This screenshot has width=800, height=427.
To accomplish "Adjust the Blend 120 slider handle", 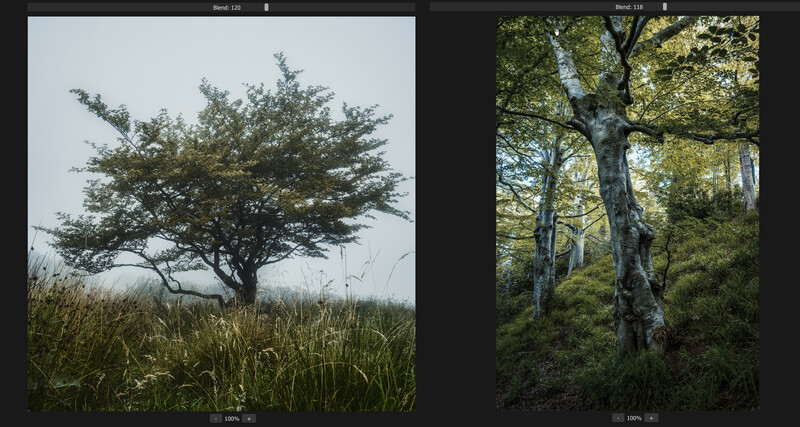I will point(266,7).
